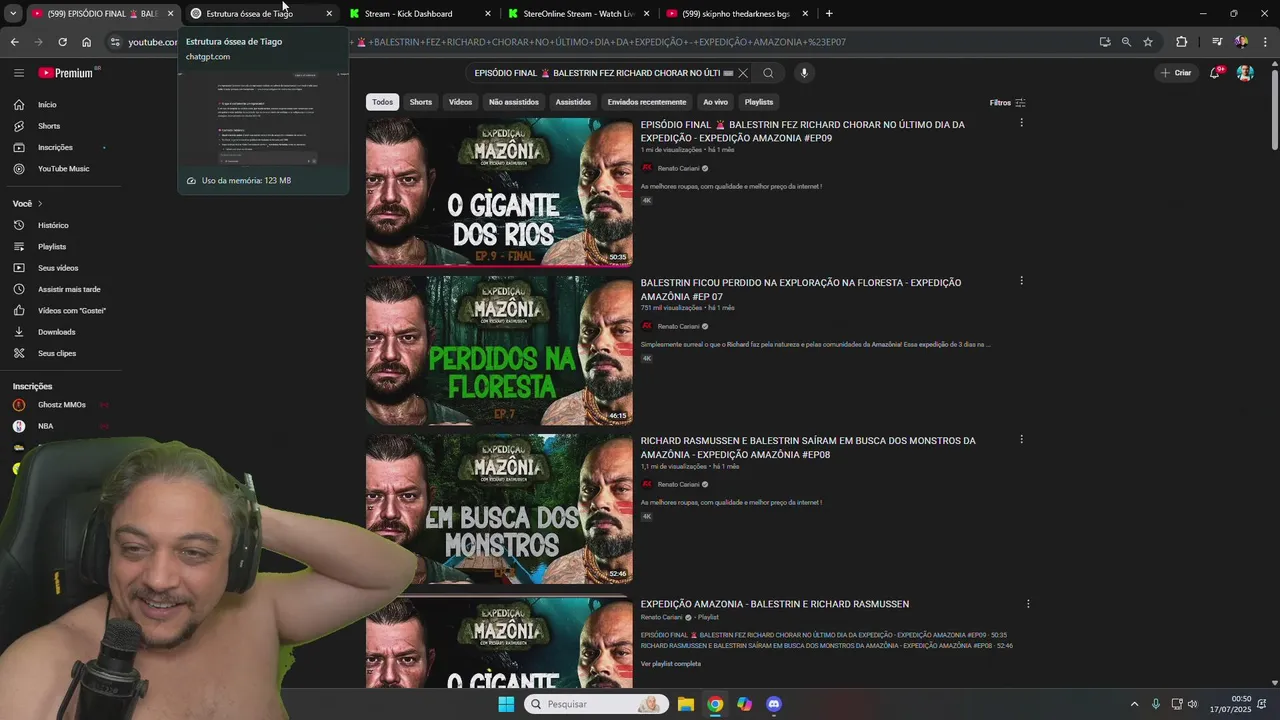Open more options for EP09 video
The height and width of the screenshot is (720, 1280).
pyautogui.click(x=1021, y=123)
